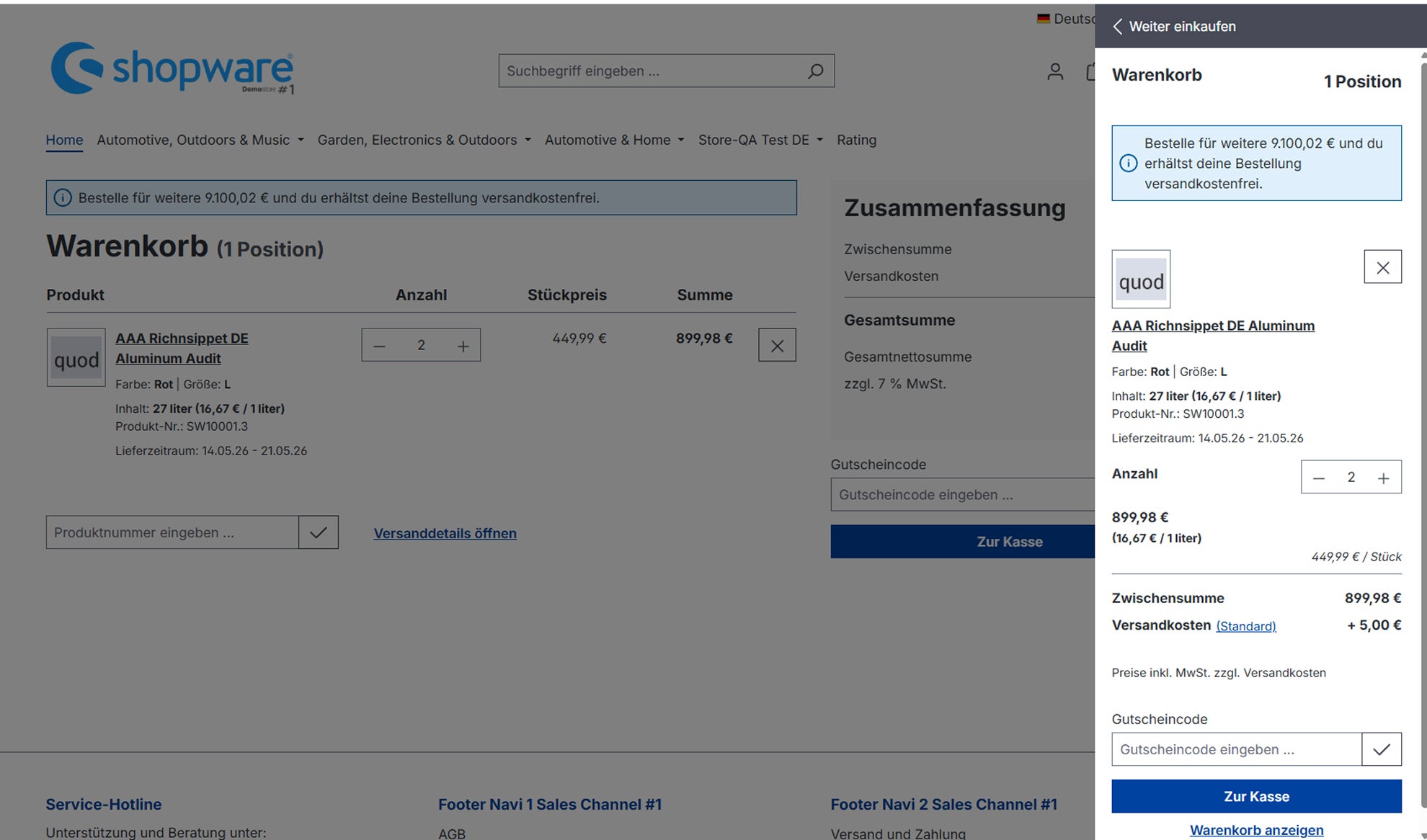Image resolution: width=1427 pixels, height=840 pixels.
Task: Expand Automotive, Outdoors & Music menu
Action: click(200, 140)
